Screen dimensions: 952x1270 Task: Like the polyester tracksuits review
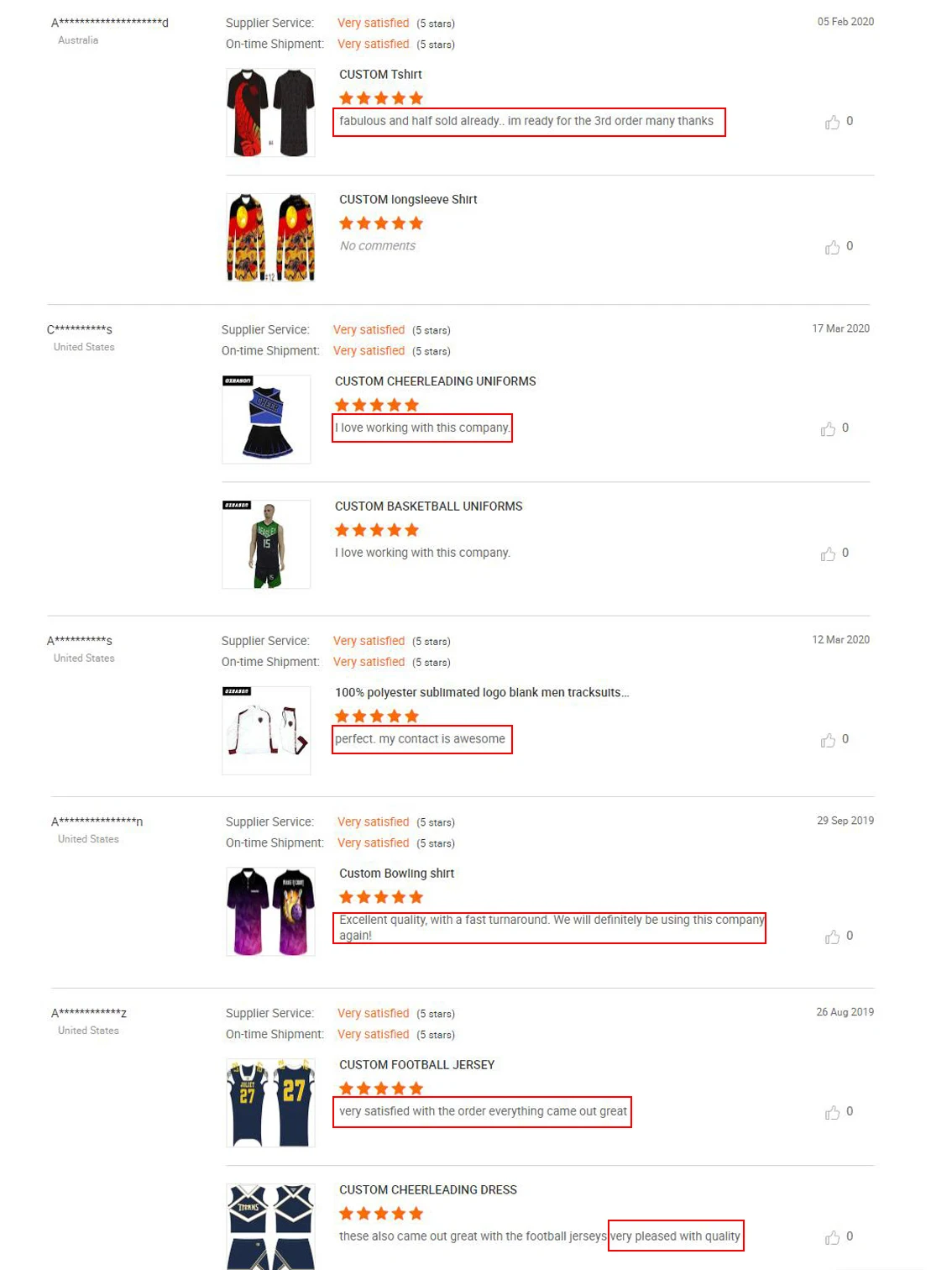pos(828,740)
